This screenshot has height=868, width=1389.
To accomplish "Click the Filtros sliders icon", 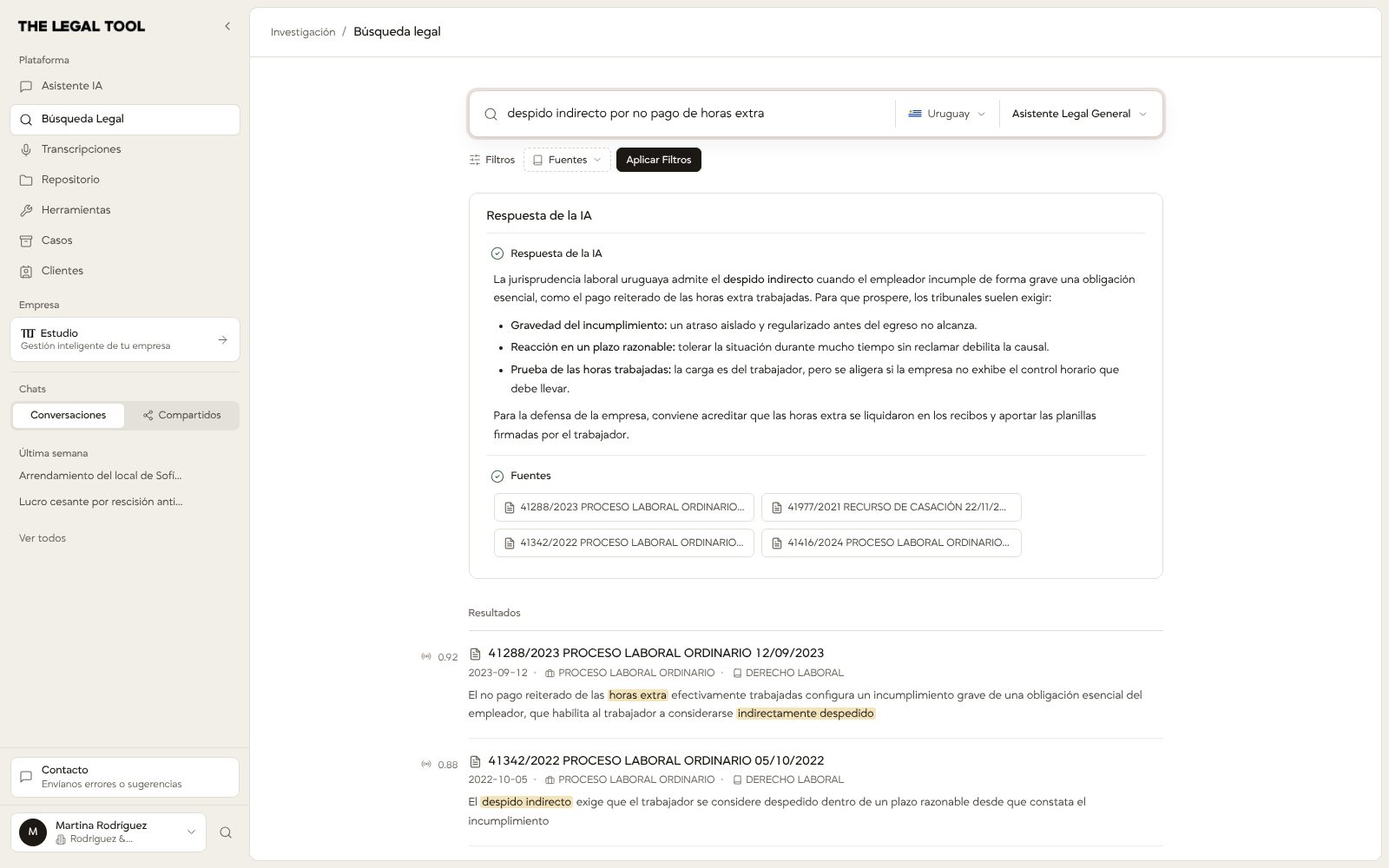I will click(x=475, y=160).
